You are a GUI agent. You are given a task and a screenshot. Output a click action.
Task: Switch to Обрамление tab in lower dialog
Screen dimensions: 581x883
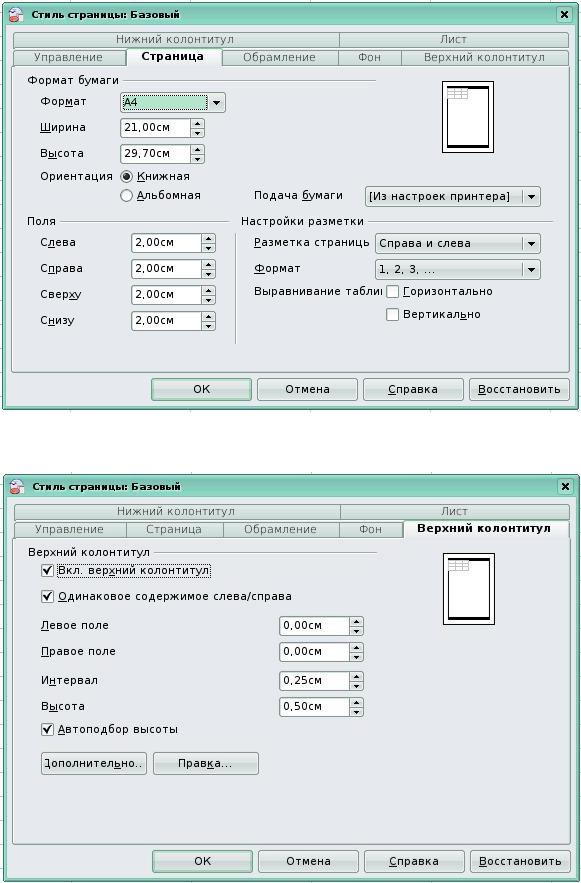click(280, 529)
